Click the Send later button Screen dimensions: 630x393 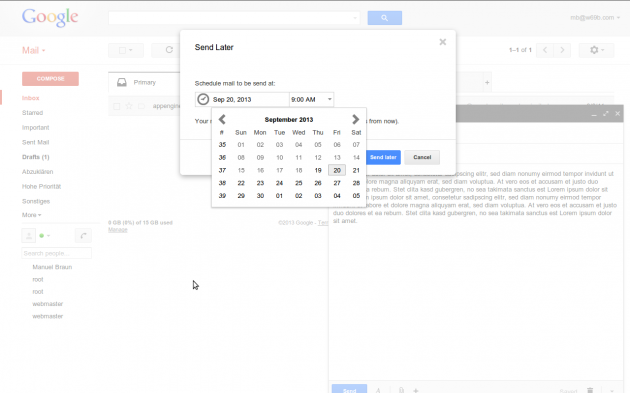pos(383,157)
